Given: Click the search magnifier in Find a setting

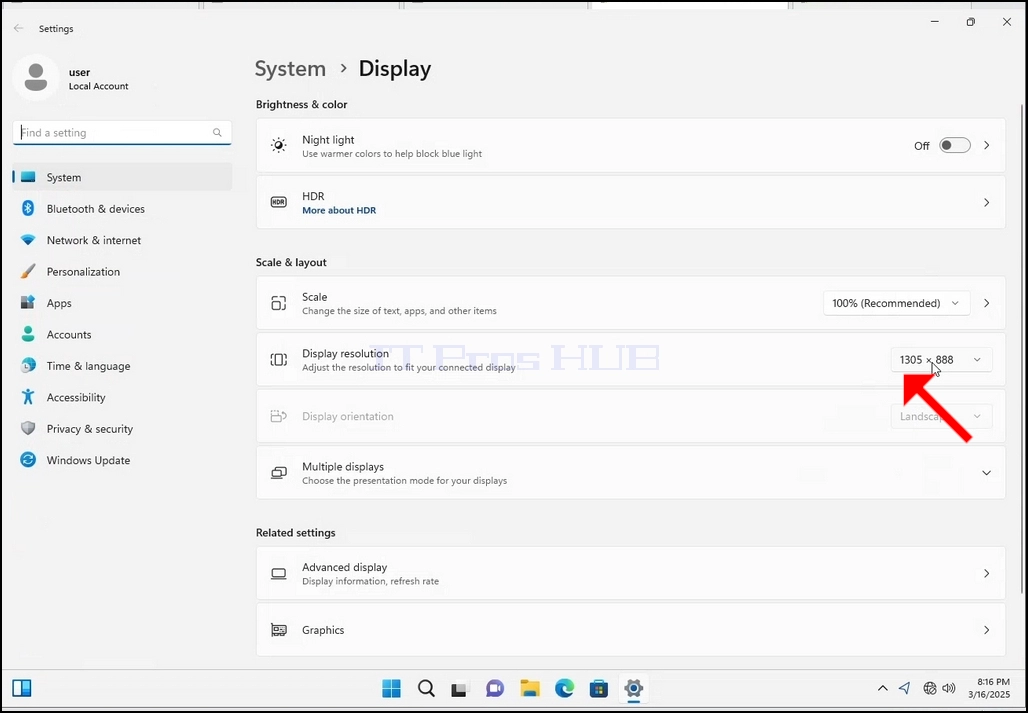Looking at the screenshot, I should pos(217,132).
